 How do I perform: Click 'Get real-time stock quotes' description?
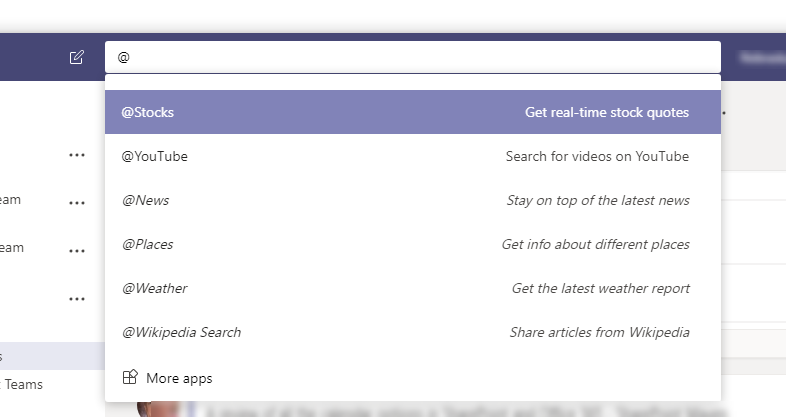point(607,112)
